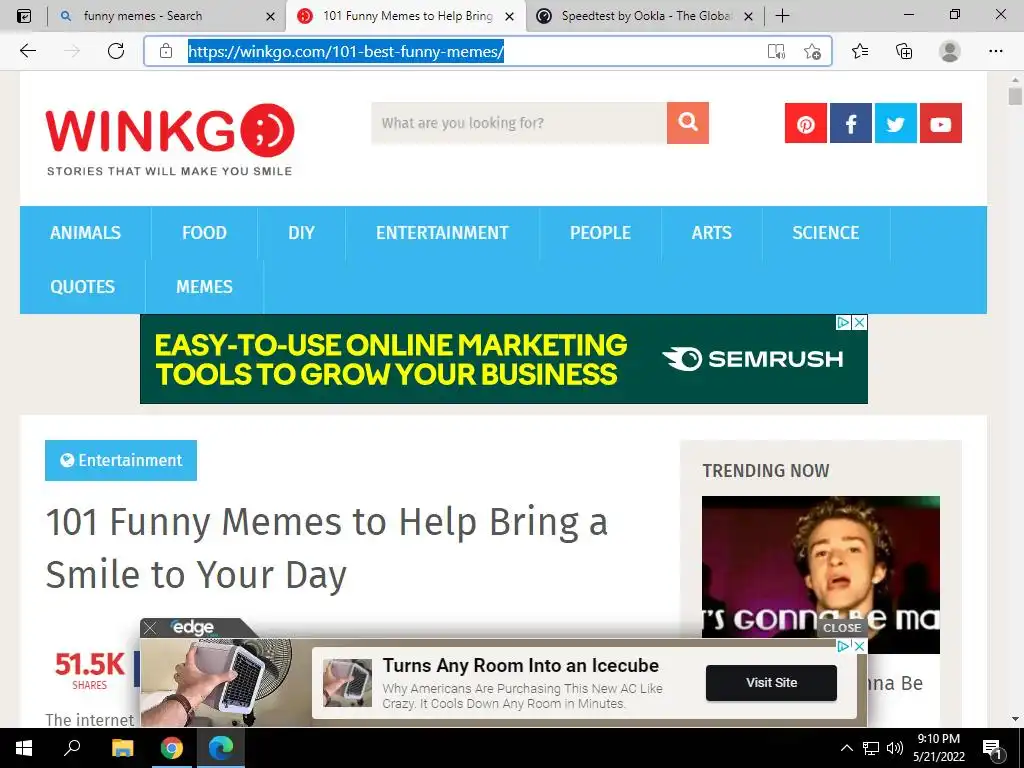
Task: Open the PEOPLE menu category
Action: coord(600,233)
